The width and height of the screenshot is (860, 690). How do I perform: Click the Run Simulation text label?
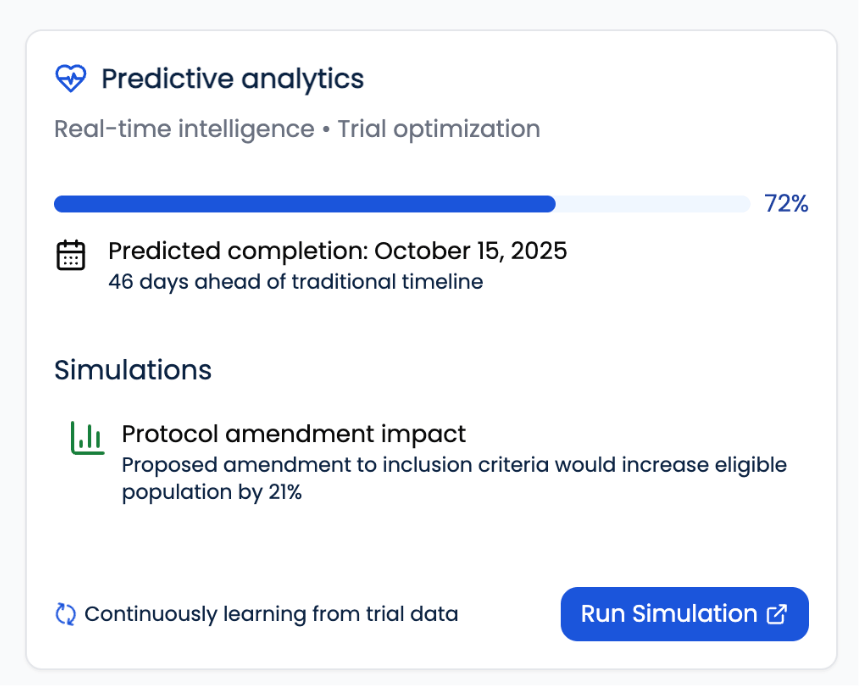pos(669,614)
